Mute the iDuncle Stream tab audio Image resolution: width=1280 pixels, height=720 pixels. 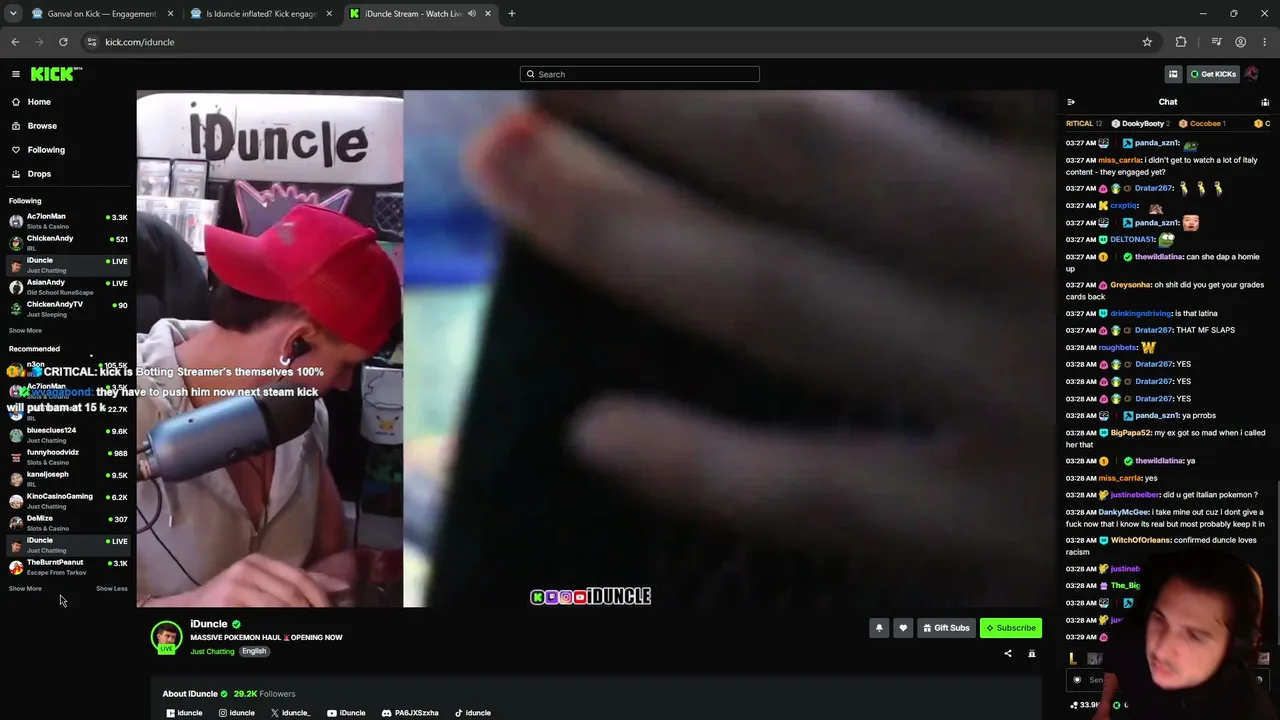point(472,14)
